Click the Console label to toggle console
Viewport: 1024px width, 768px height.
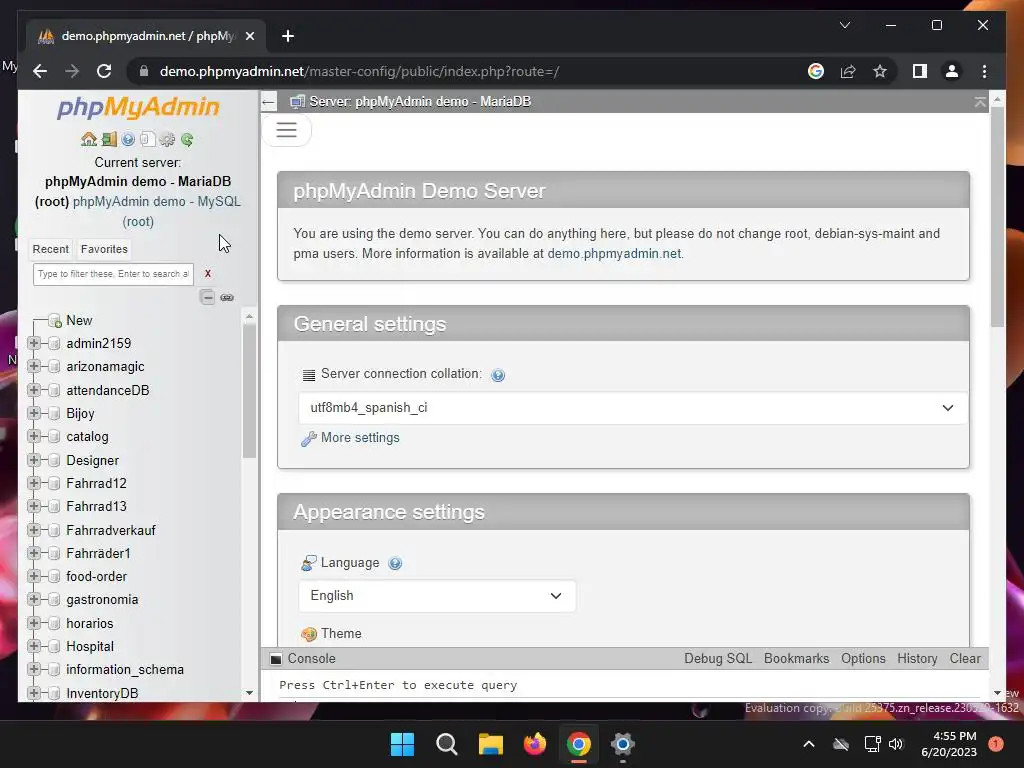(x=311, y=658)
